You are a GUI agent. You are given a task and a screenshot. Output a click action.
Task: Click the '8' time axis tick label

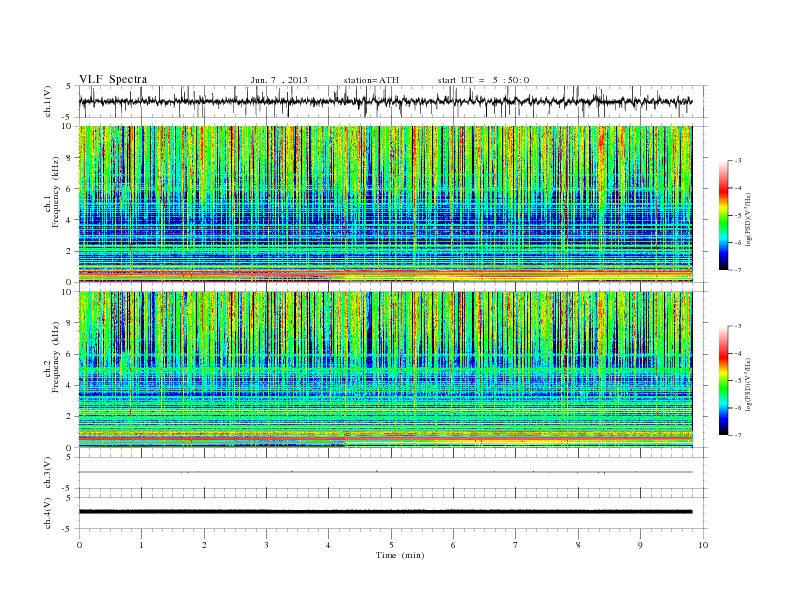click(578, 545)
